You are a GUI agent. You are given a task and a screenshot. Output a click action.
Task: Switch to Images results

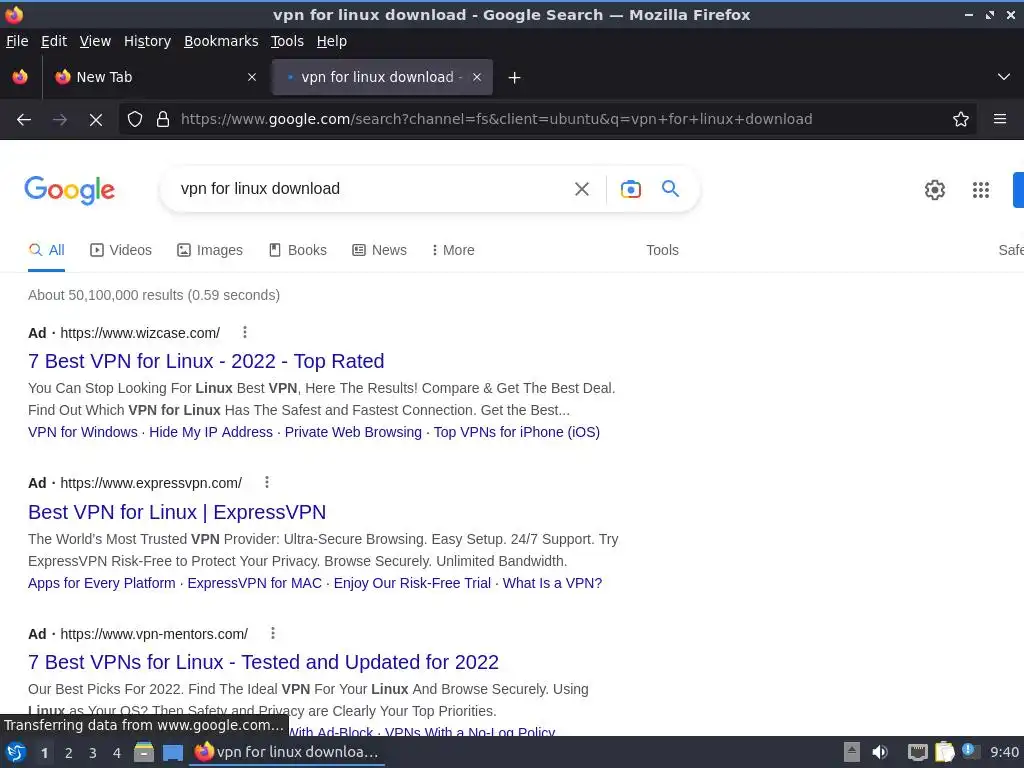click(210, 250)
